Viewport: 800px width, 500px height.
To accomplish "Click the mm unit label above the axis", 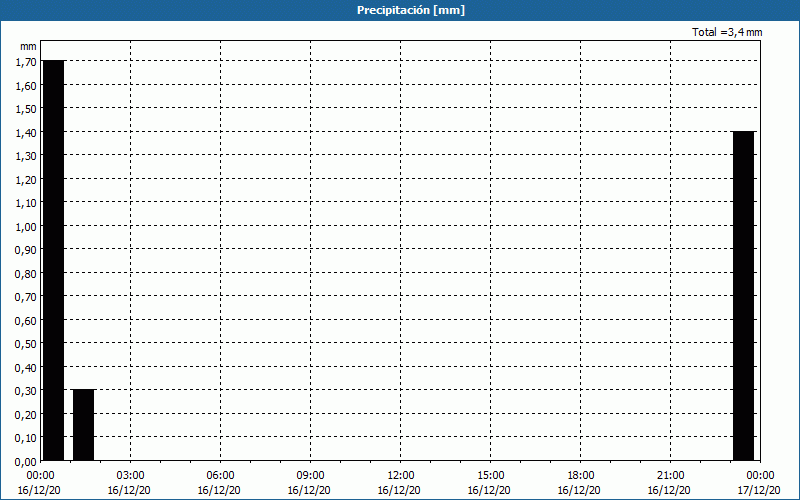I will tap(28, 46).
